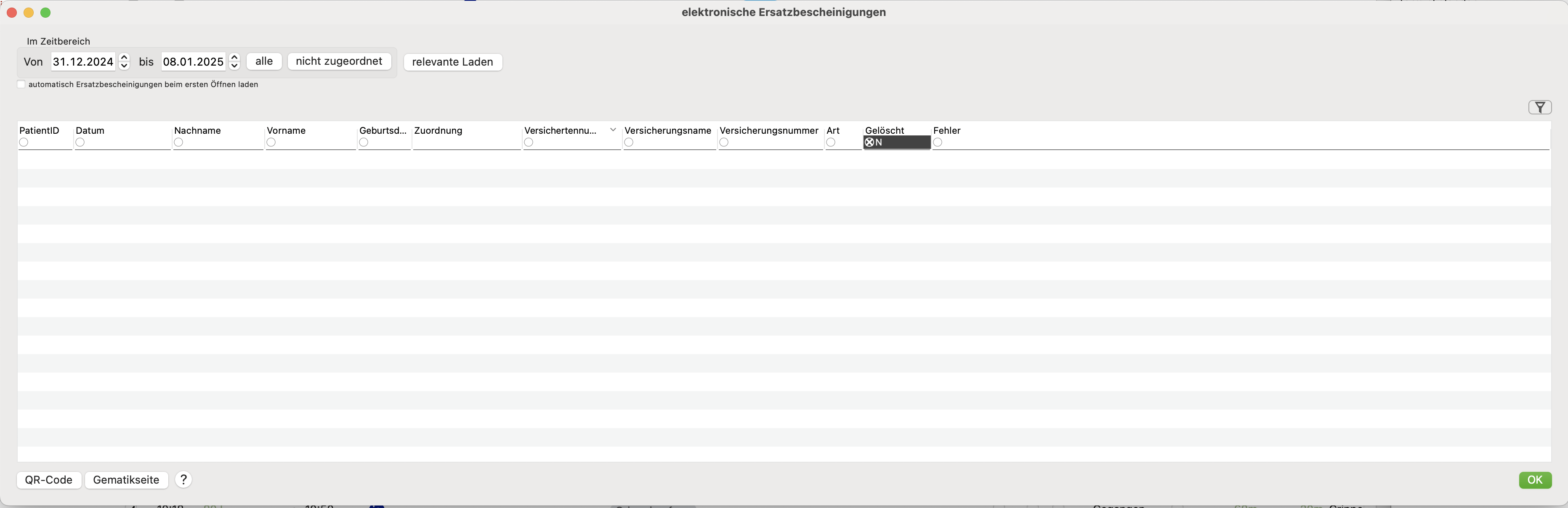Sort by Vorname column header

[286, 131]
